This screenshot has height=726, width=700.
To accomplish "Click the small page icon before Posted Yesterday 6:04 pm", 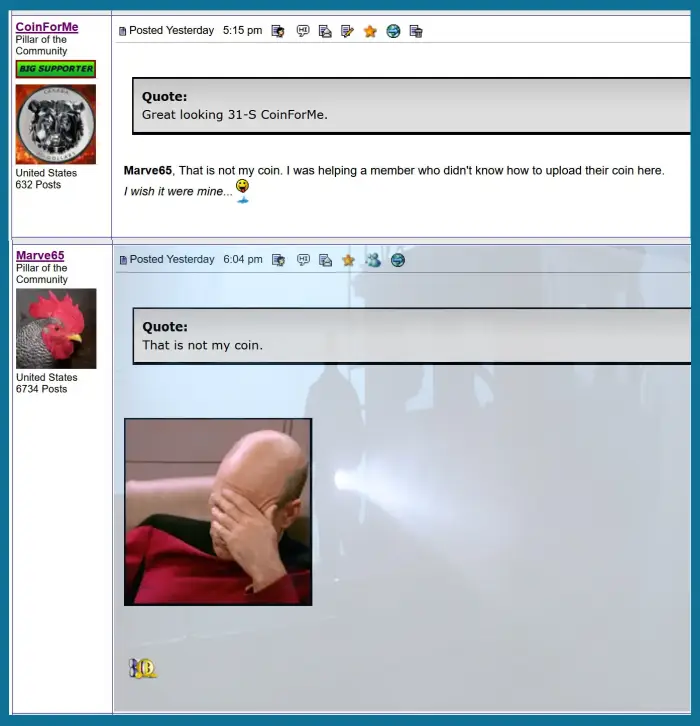I will 123,260.
